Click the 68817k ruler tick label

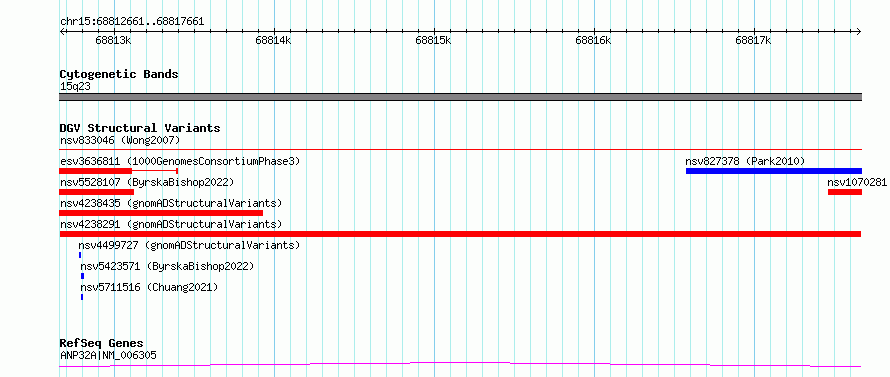coord(754,40)
